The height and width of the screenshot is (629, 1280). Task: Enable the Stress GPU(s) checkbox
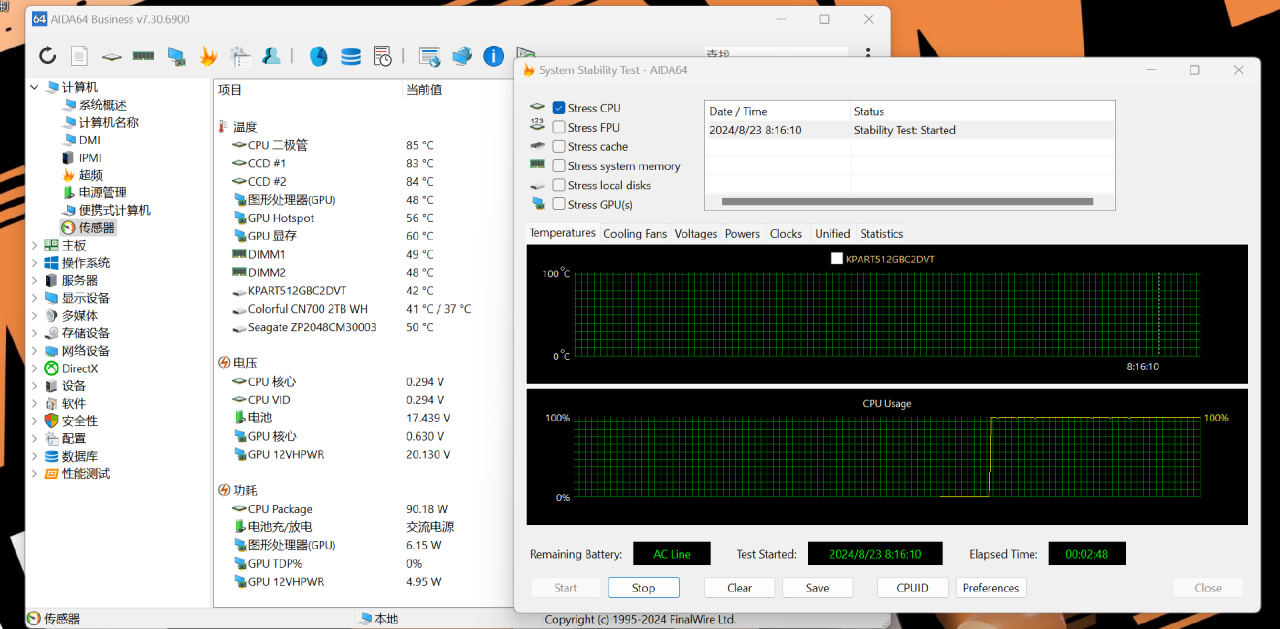559,204
